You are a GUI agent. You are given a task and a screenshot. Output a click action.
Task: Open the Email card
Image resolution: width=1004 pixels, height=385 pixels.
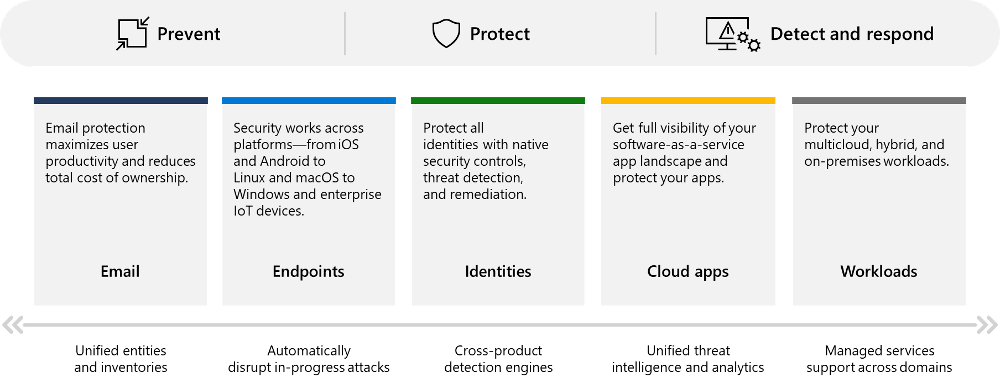tap(120, 201)
